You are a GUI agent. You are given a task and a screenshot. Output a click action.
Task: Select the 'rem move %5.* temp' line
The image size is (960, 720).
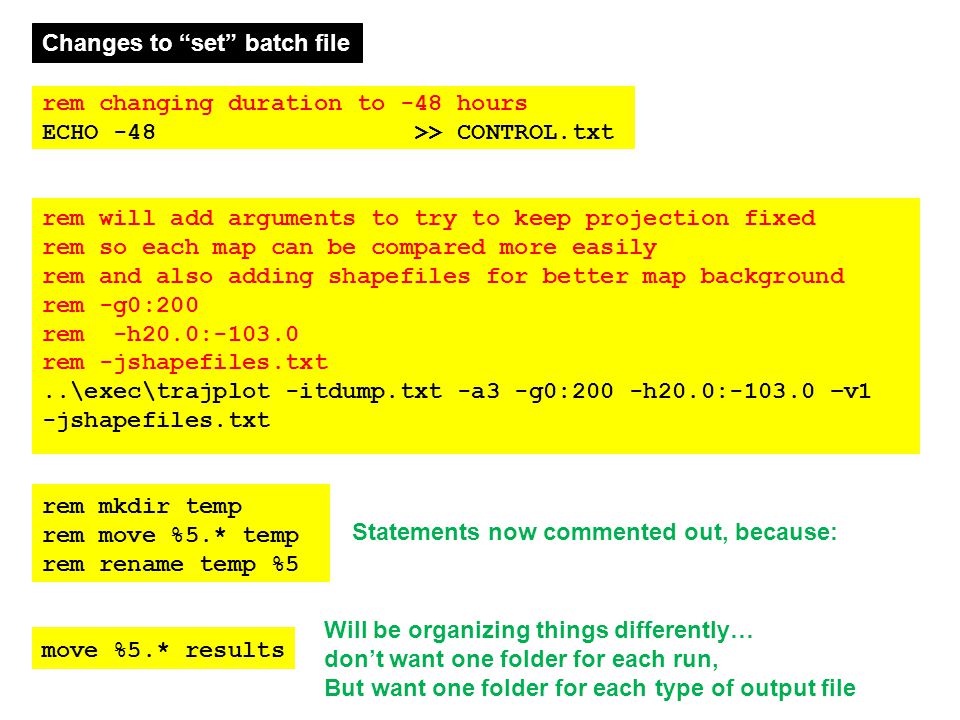170,536
